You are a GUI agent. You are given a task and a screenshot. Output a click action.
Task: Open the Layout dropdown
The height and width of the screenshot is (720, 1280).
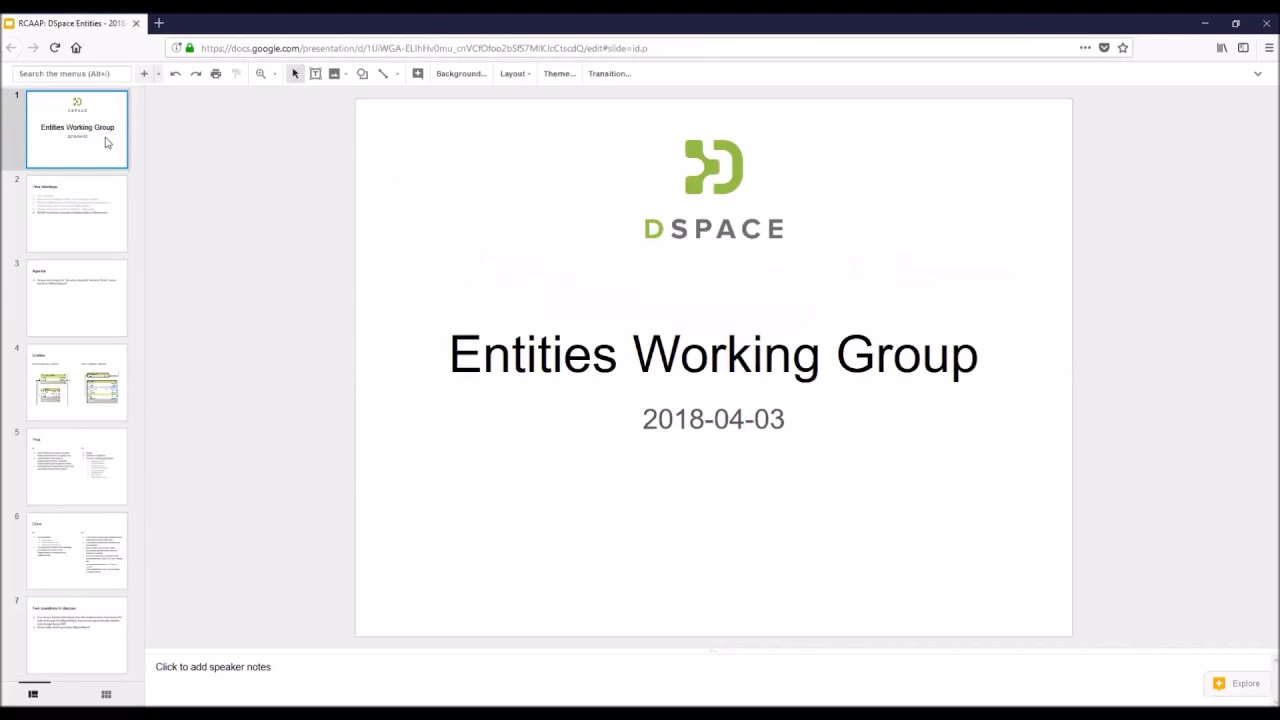(515, 74)
